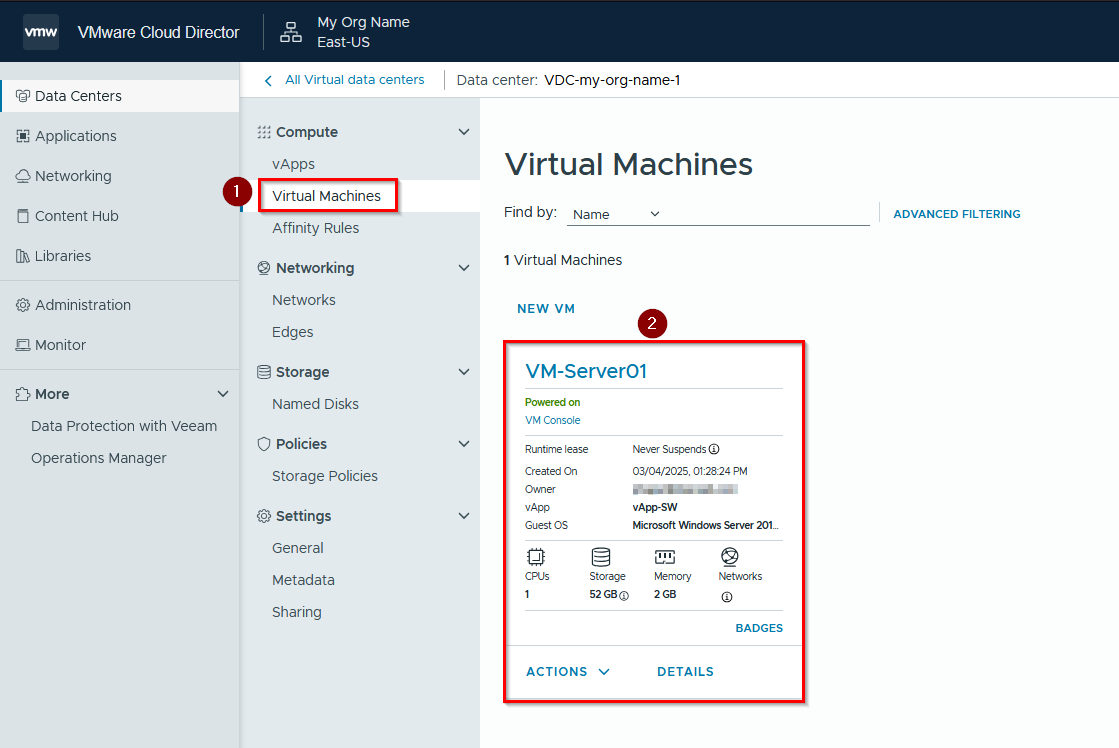Click the Settings gear icon in section header
Image resolution: width=1119 pixels, height=748 pixels.
(264, 516)
